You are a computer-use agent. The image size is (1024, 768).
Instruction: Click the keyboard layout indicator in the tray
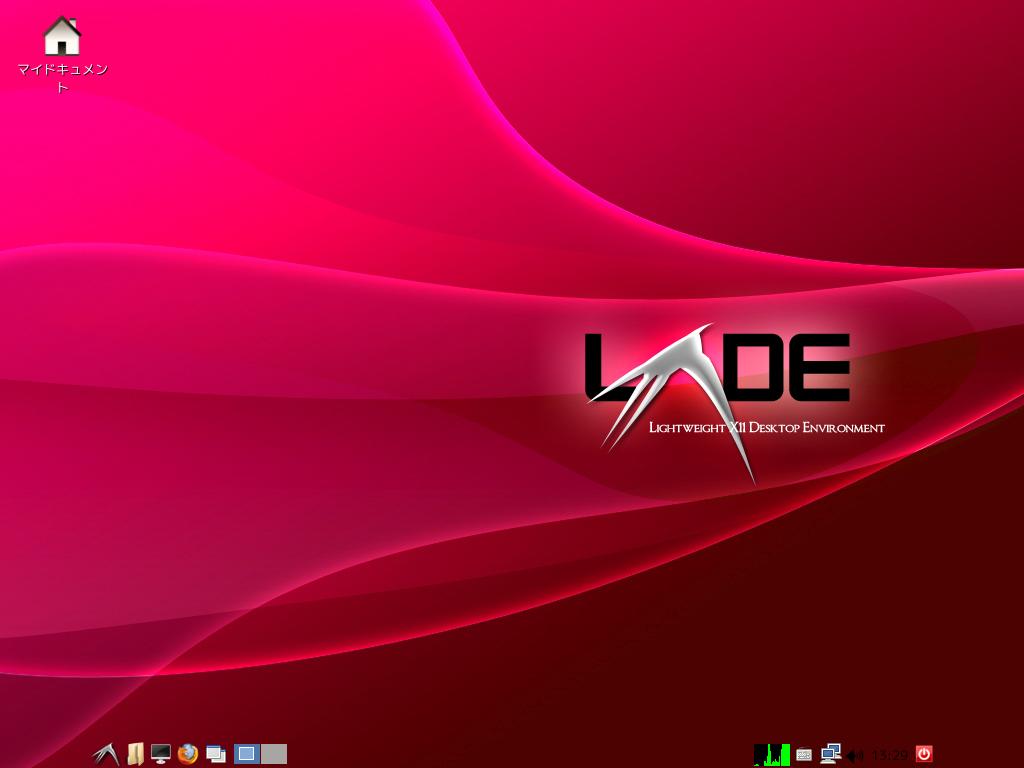coord(804,754)
